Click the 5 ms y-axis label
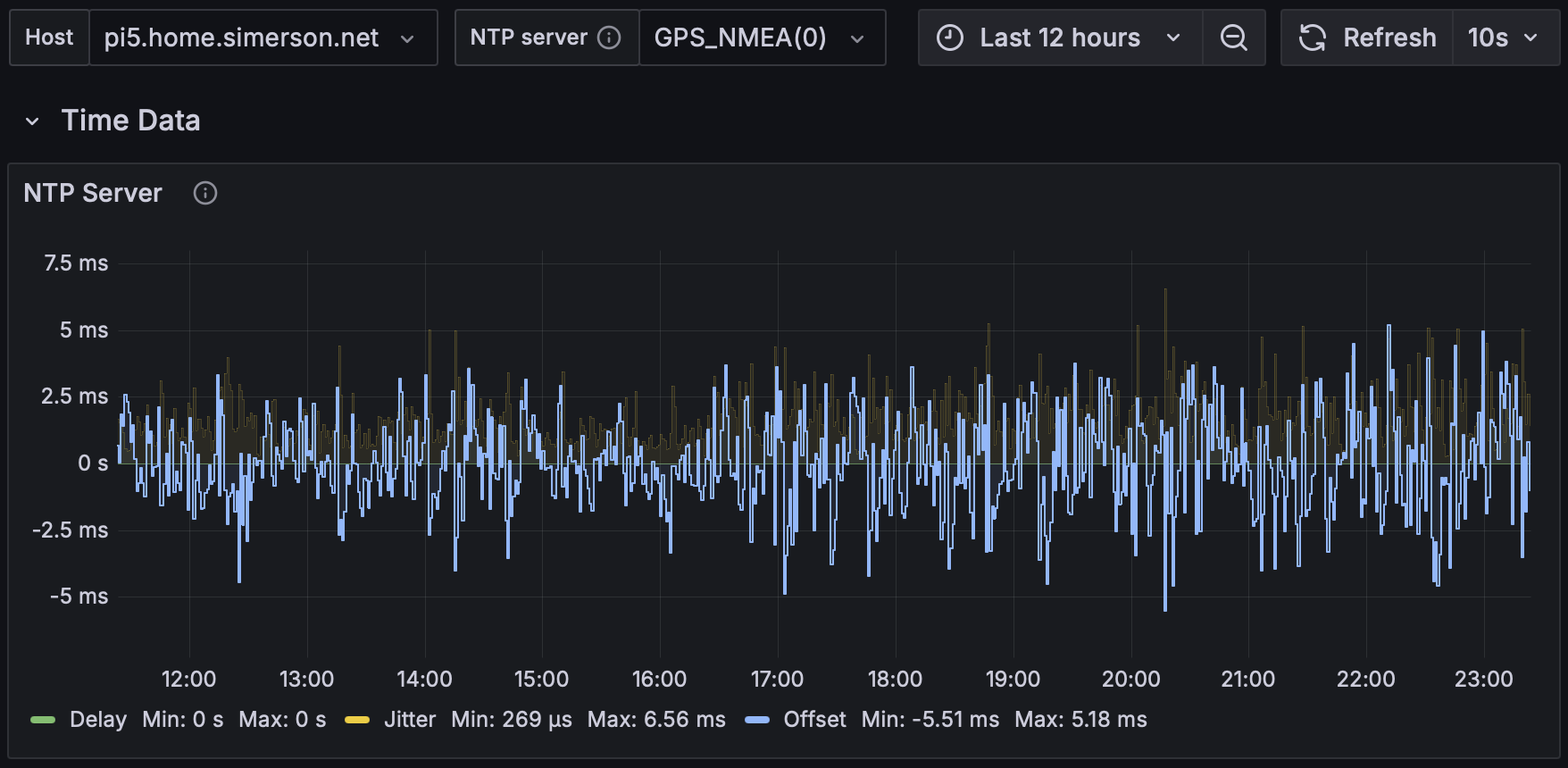Image resolution: width=1568 pixels, height=768 pixels. point(84,330)
